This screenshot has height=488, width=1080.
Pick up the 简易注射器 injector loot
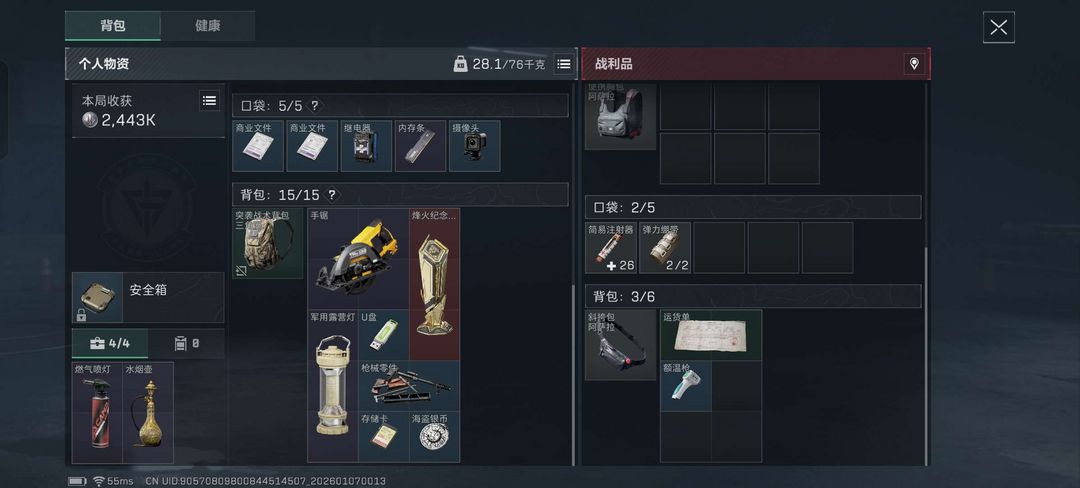point(610,247)
